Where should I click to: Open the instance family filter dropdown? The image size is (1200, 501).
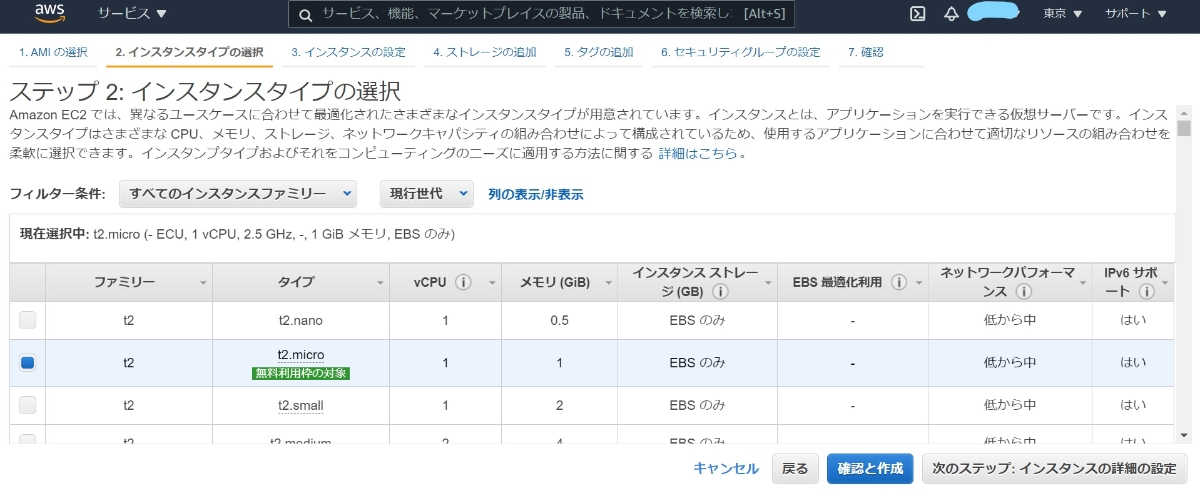(237, 193)
